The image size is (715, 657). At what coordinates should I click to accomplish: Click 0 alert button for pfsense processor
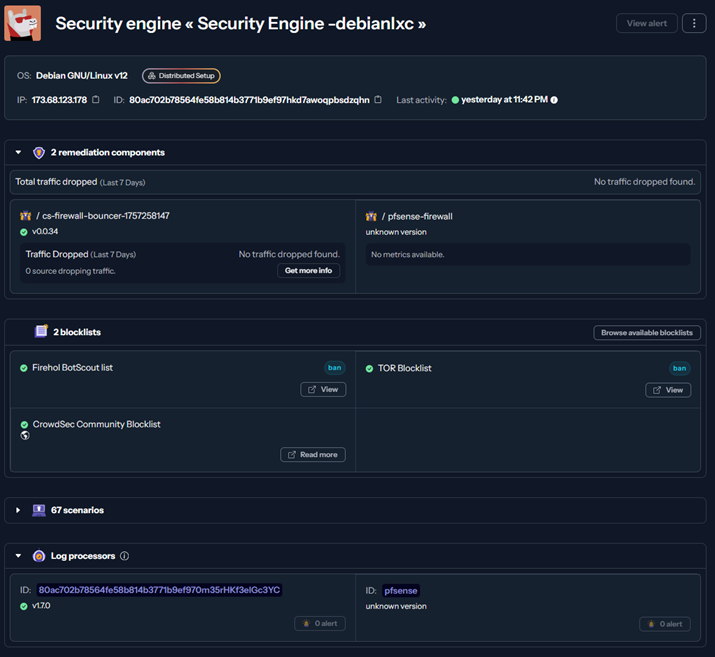tap(665, 624)
